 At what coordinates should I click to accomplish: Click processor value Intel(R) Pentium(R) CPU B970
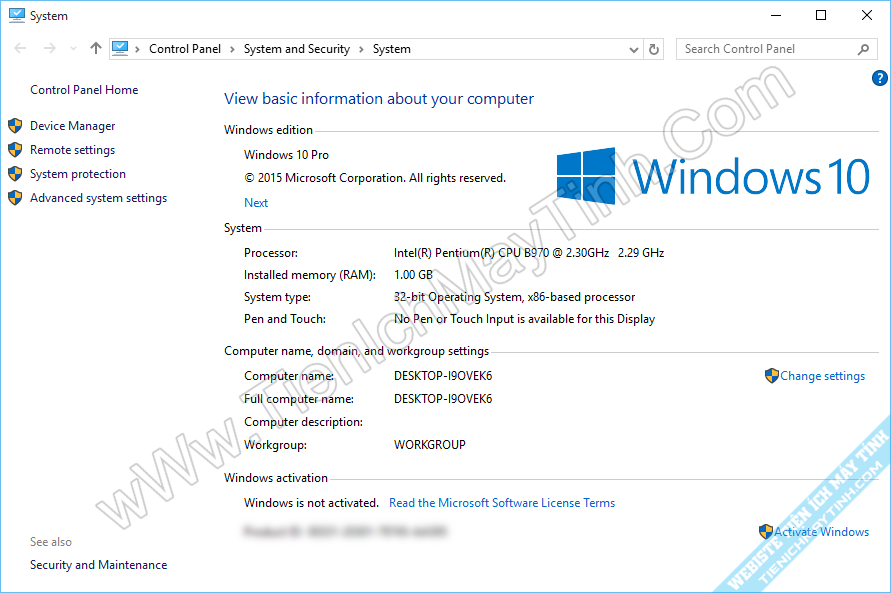pyautogui.click(x=529, y=253)
